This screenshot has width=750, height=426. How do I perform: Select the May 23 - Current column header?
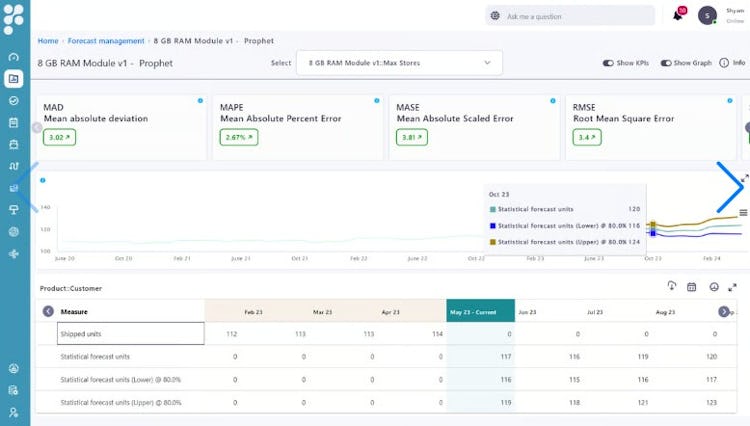[x=480, y=311]
